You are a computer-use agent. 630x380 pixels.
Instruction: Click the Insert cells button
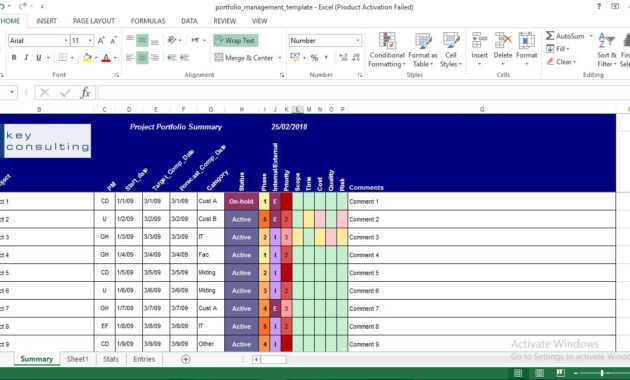[x=479, y=49]
